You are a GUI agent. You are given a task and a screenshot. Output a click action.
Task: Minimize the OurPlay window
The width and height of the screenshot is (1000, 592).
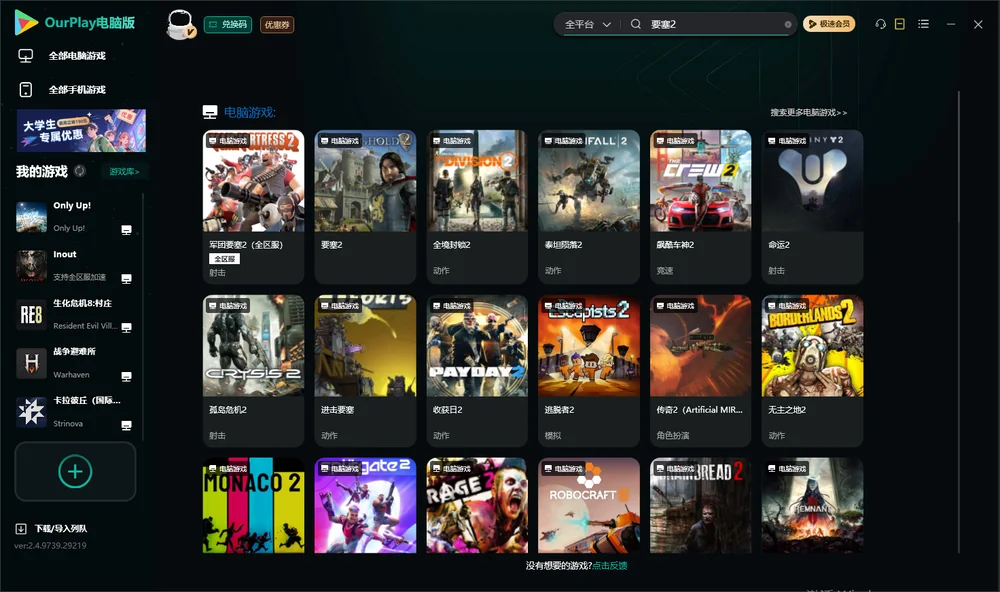pyautogui.click(x=951, y=24)
